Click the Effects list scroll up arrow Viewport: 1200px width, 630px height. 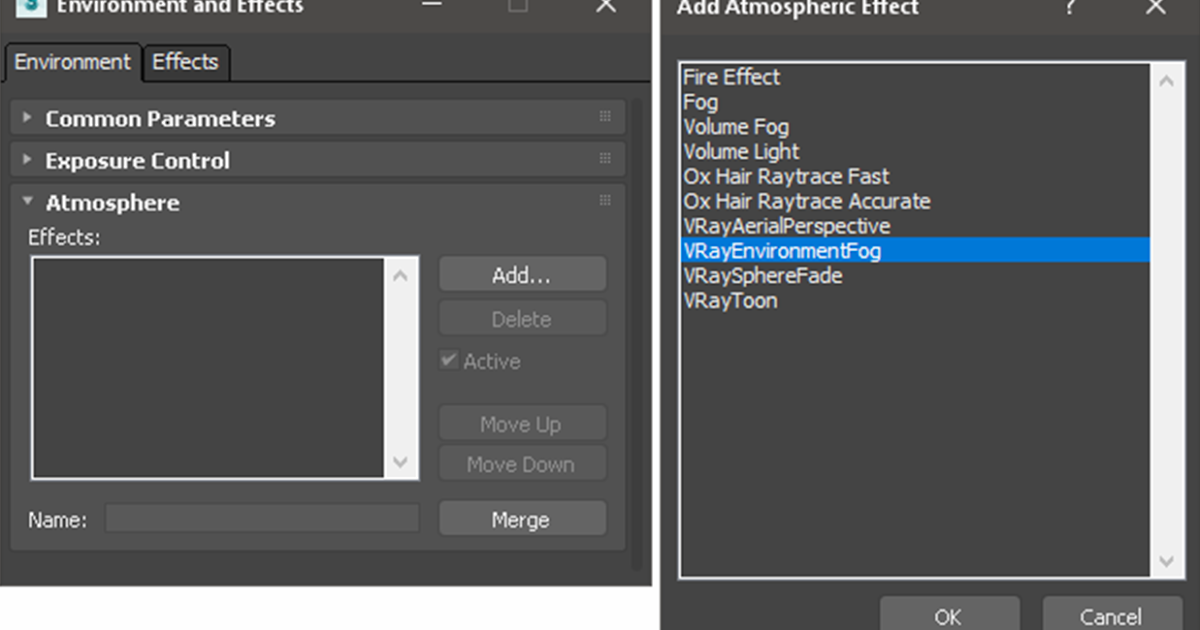coord(401,276)
